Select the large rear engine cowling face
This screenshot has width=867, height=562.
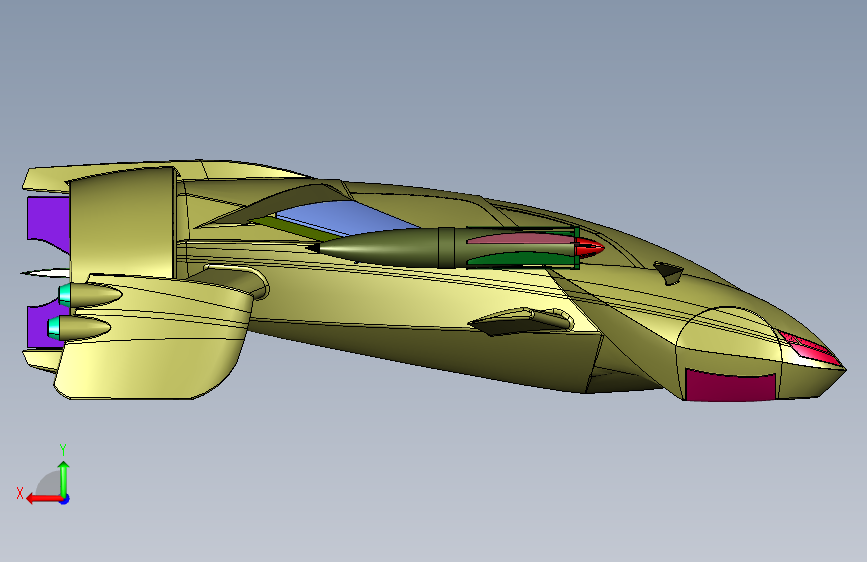pyautogui.click(x=123, y=224)
